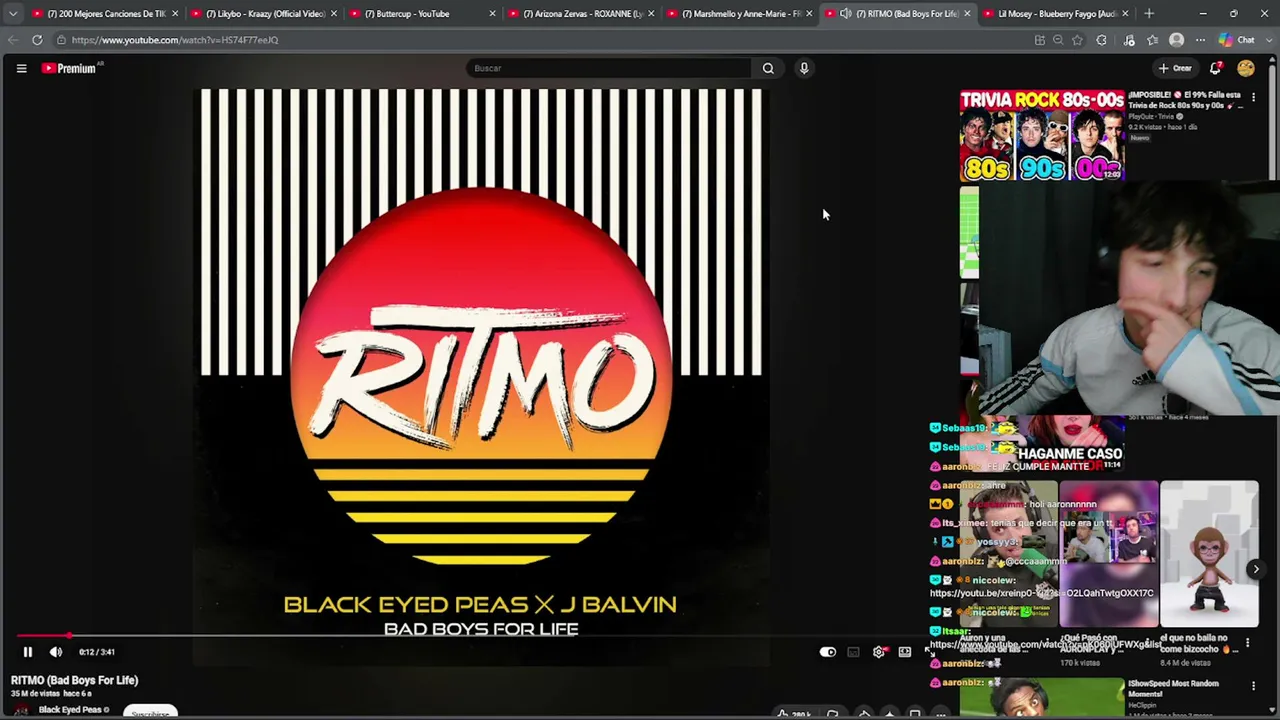Open options for the Trivia Rock video
Viewport: 1280px width, 720px height.
pyautogui.click(x=1253, y=97)
